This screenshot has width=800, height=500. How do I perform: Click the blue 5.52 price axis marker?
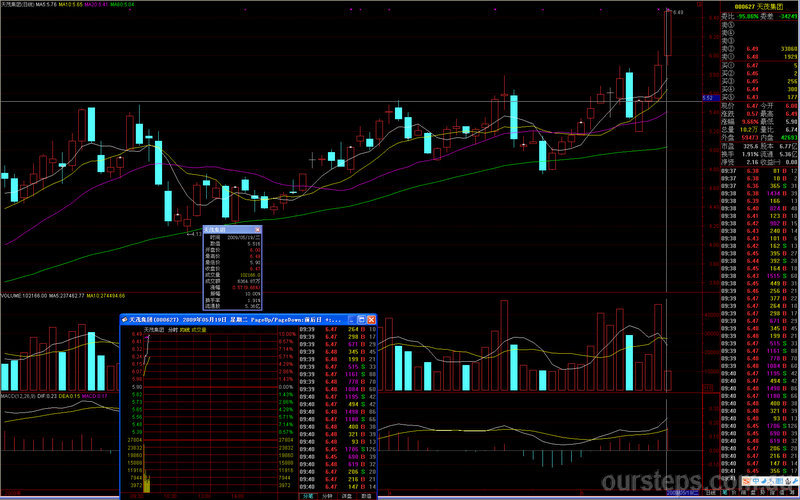click(707, 98)
